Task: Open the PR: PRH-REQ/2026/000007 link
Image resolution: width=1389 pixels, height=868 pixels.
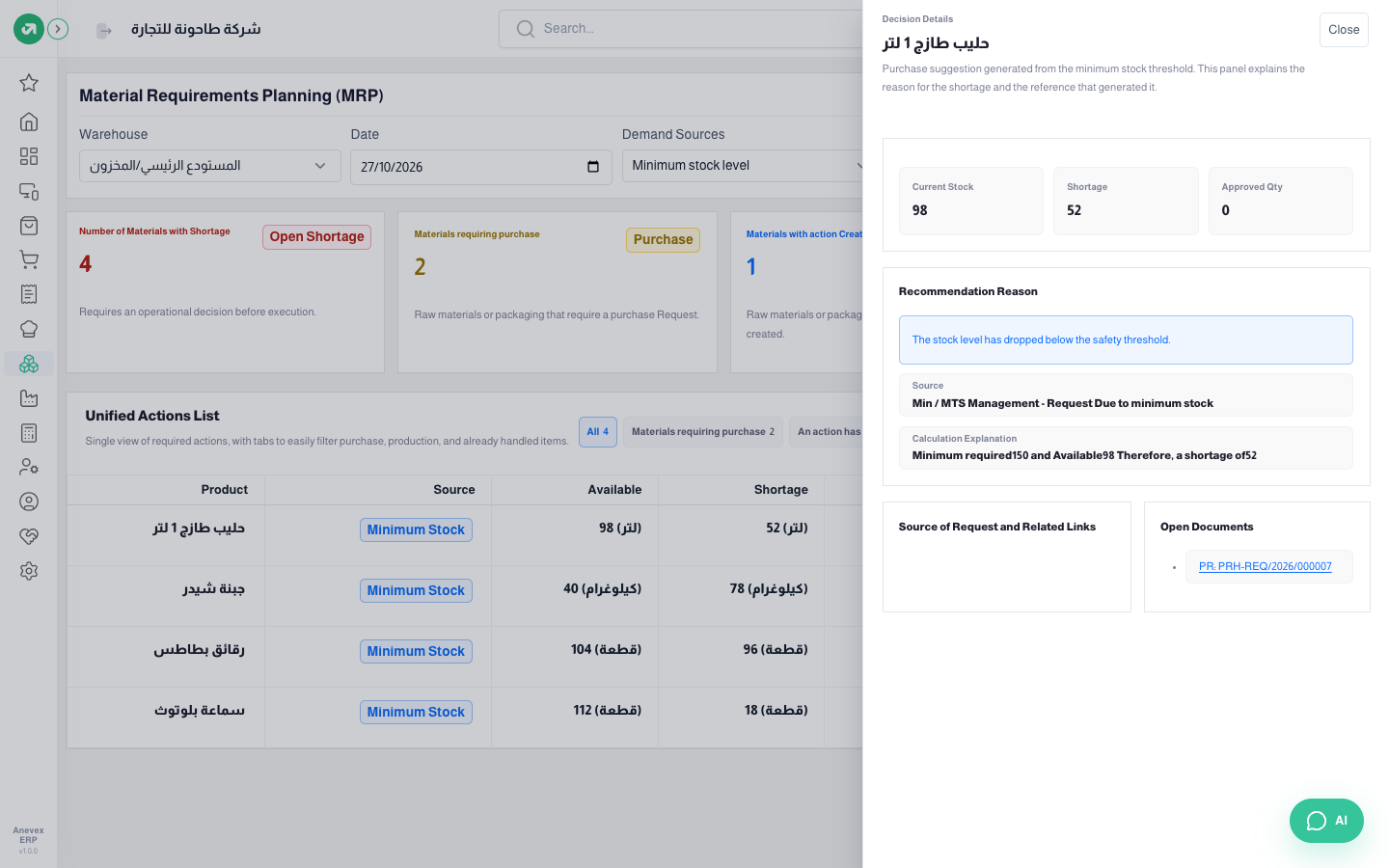Action: (x=1266, y=567)
